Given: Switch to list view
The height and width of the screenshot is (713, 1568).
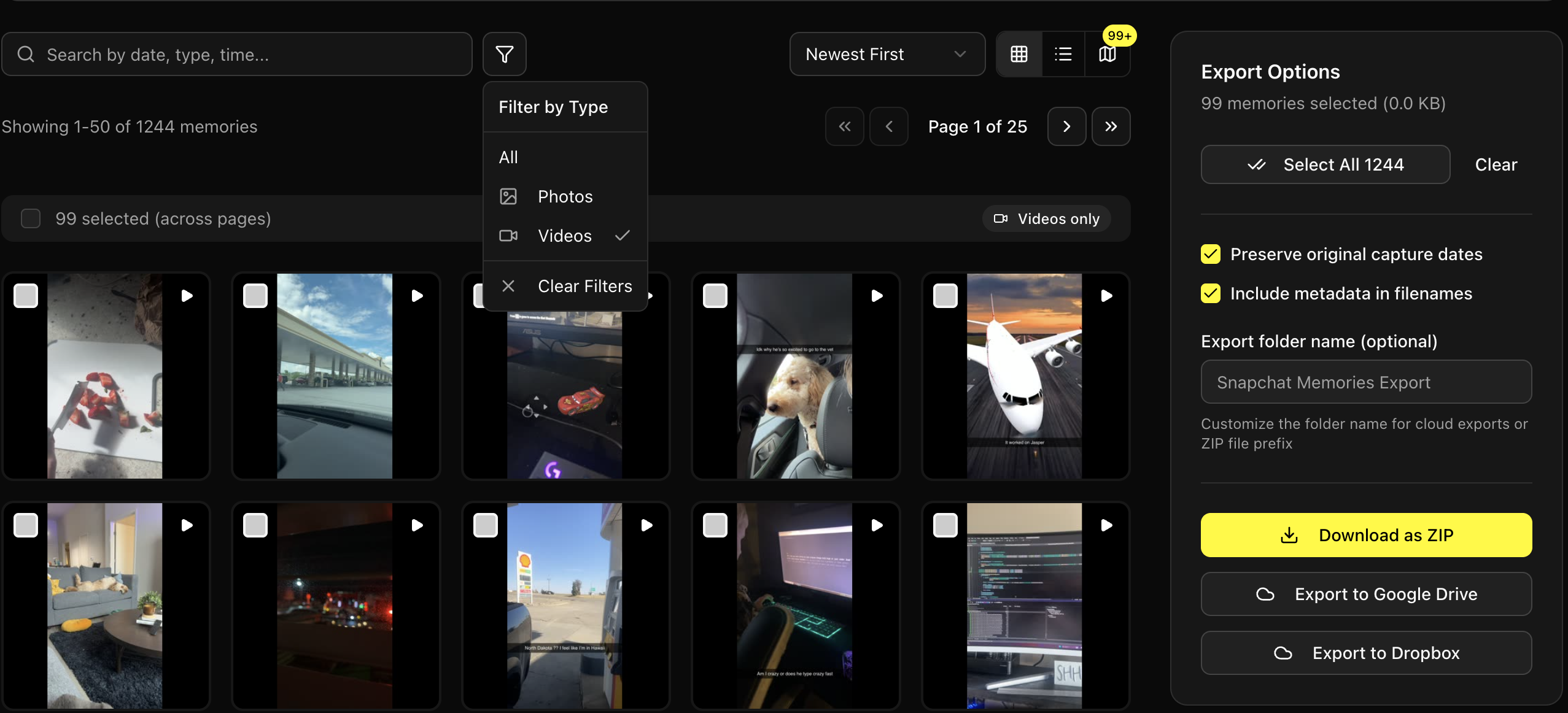Looking at the screenshot, I should (1063, 54).
